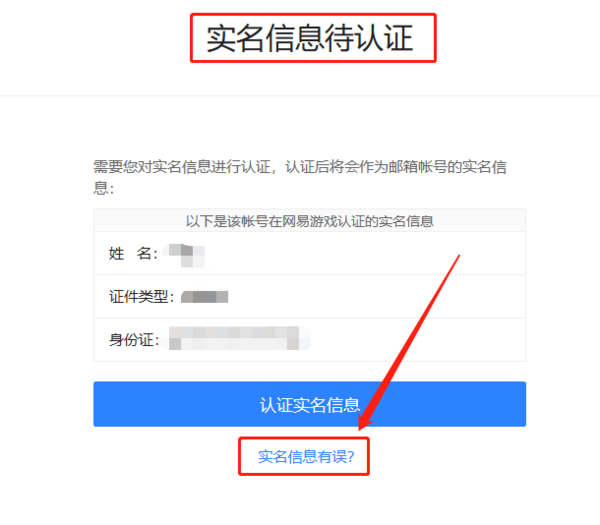This screenshot has width=600, height=525.
Task: Click the 证件类型 field label
Action: [x=141, y=297]
